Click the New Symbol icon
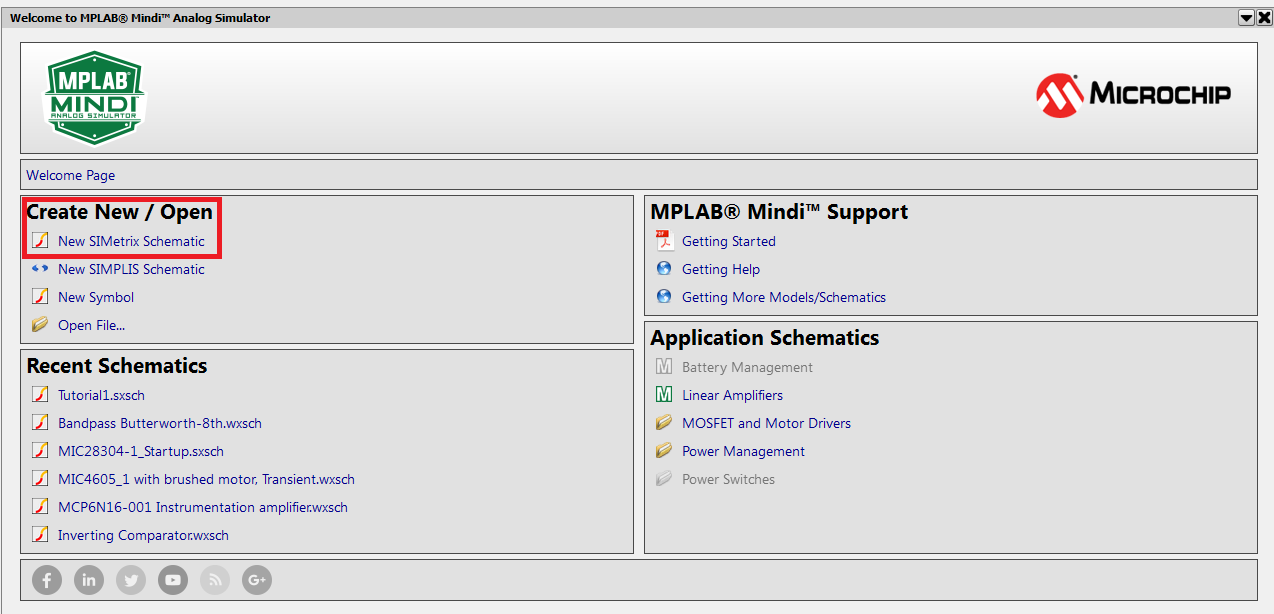 pyautogui.click(x=40, y=296)
